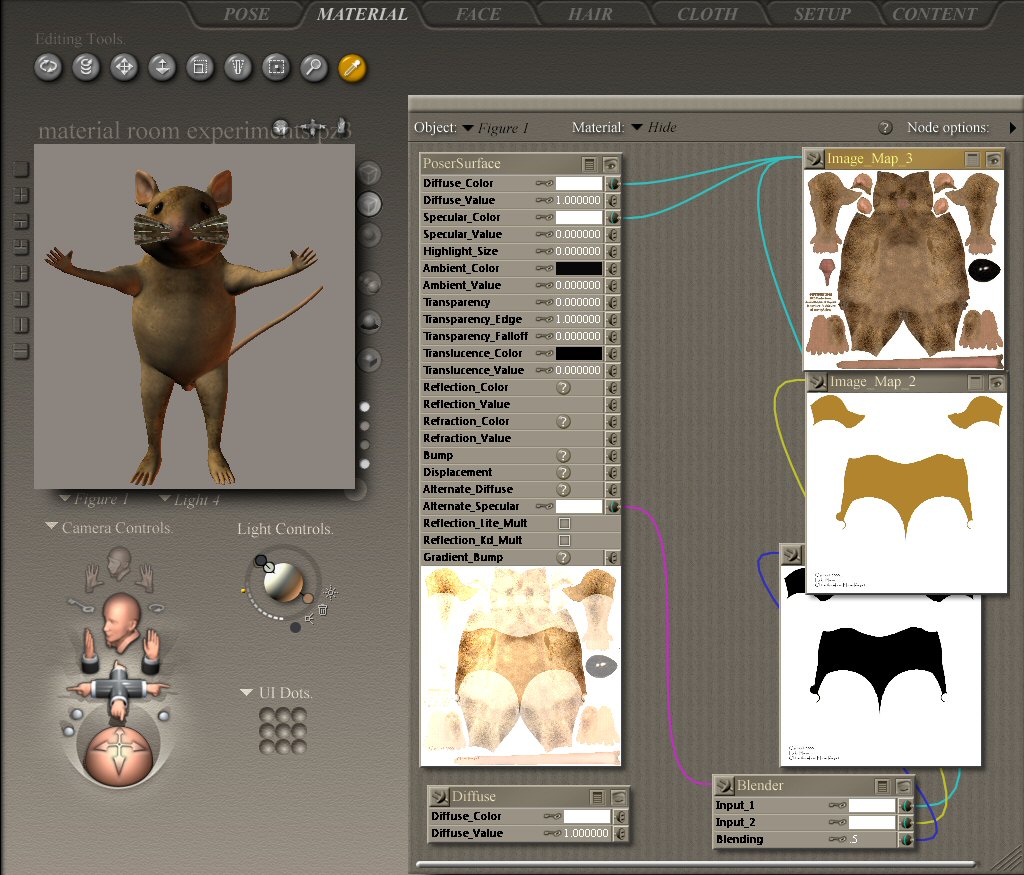This screenshot has height=875, width=1024.
Task: Select the yellow eyedropper material tool
Action: (352, 67)
